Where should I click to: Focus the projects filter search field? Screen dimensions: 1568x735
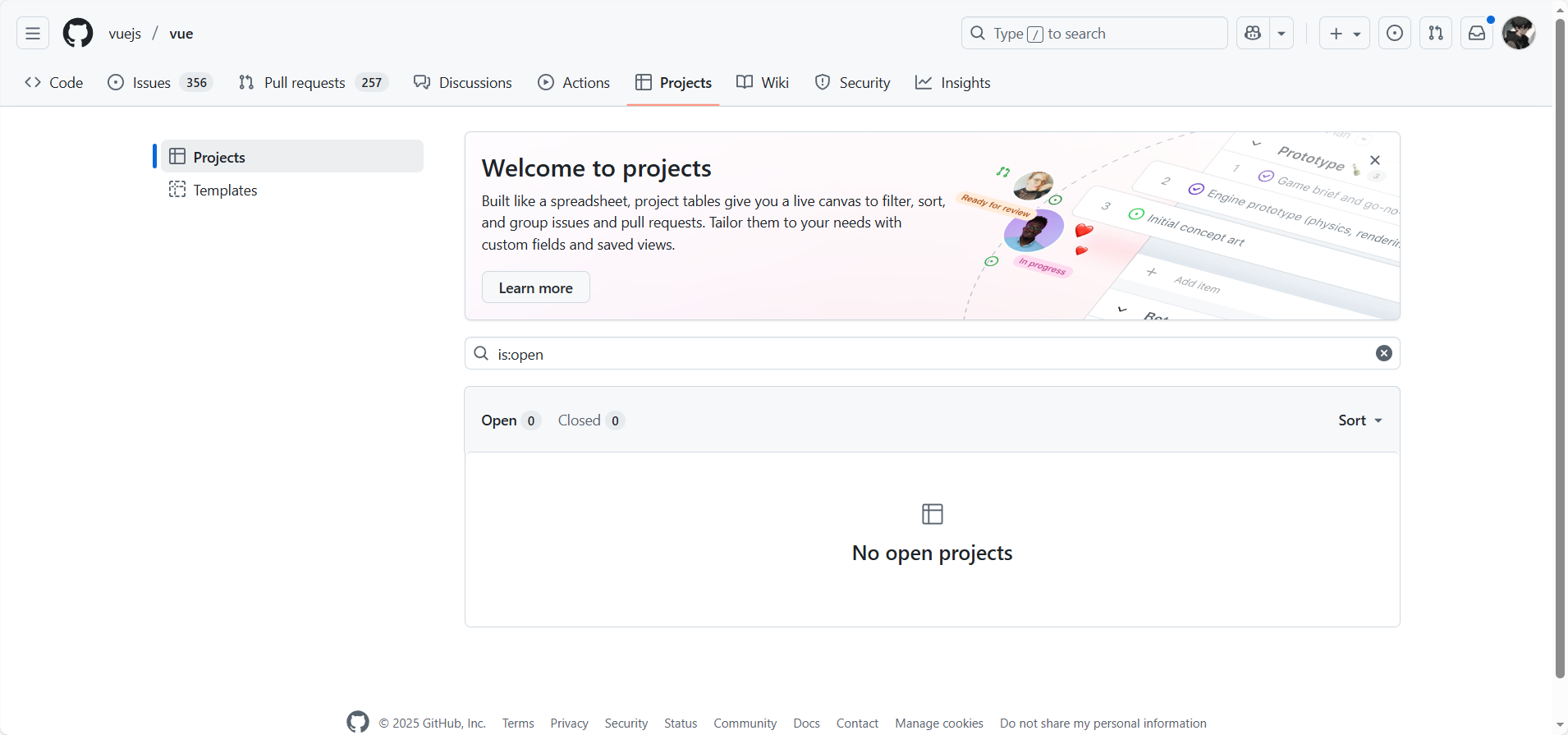tap(928, 354)
